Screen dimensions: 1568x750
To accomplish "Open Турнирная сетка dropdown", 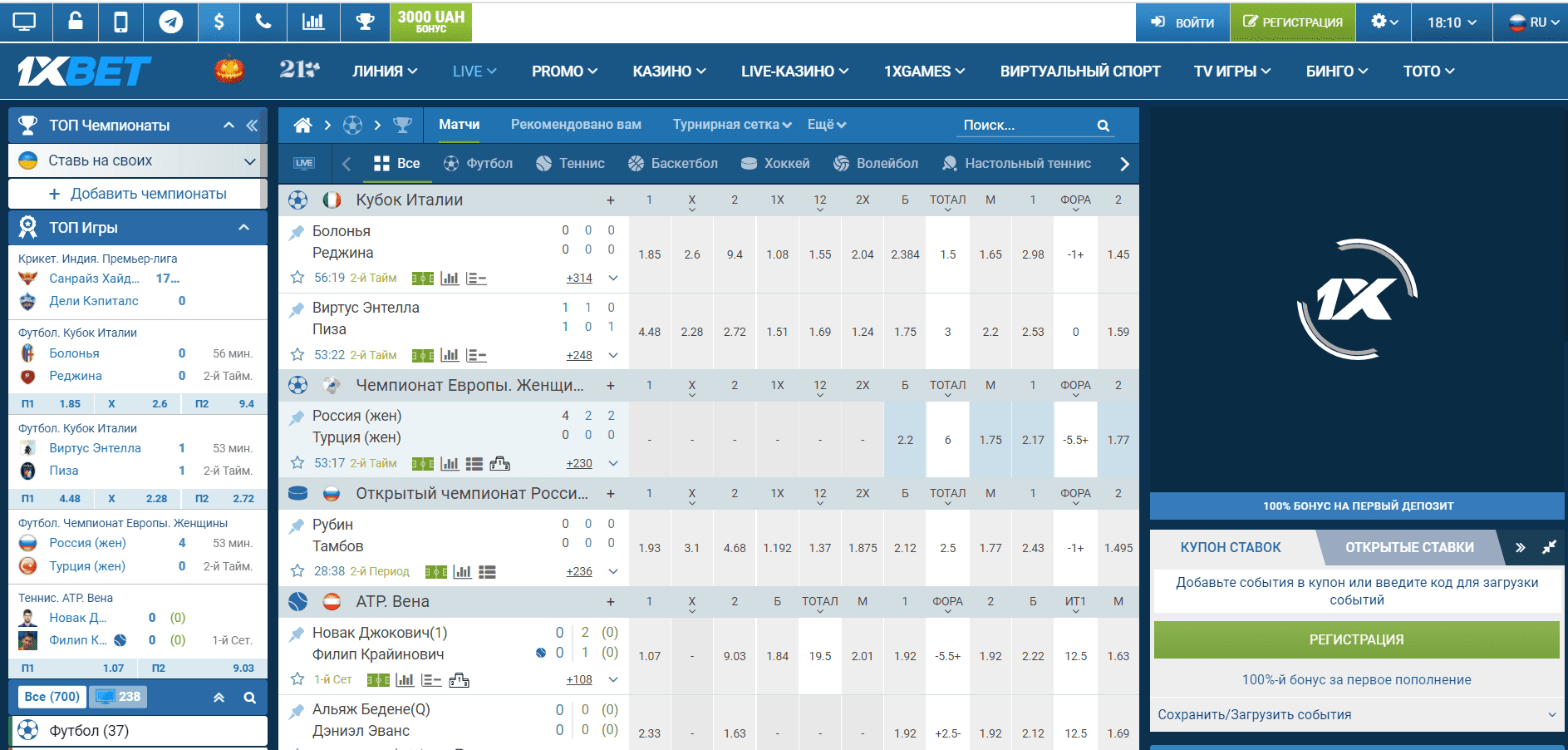I will (x=732, y=125).
